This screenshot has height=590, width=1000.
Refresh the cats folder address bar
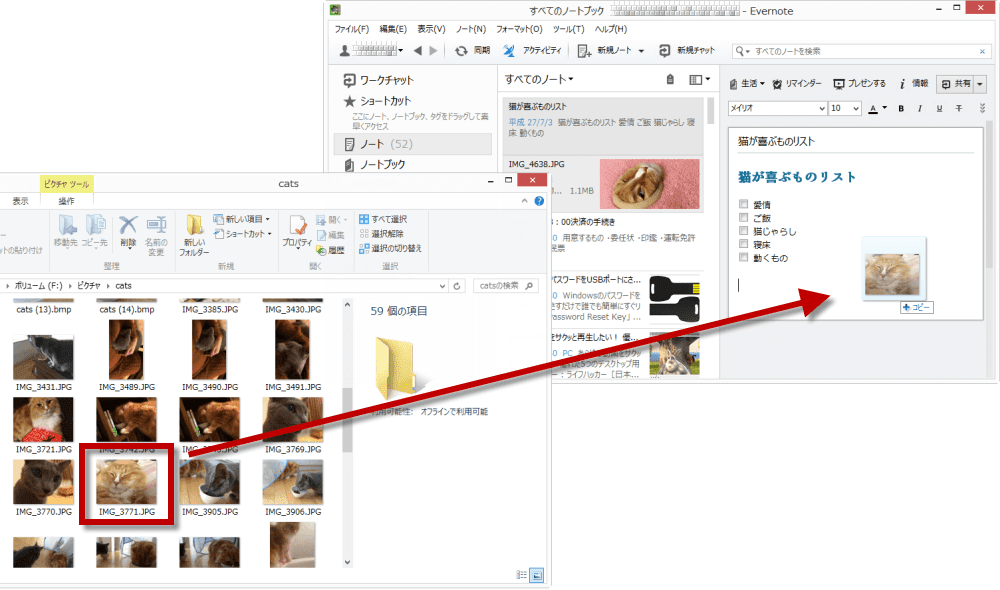tap(457, 286)
